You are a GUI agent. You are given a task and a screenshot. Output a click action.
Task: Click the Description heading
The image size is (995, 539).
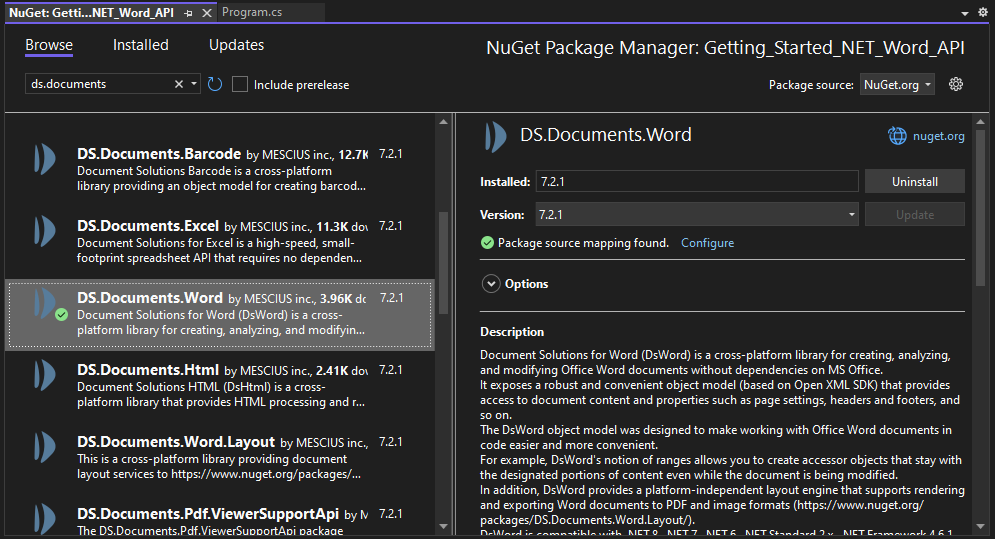[511, 332]
